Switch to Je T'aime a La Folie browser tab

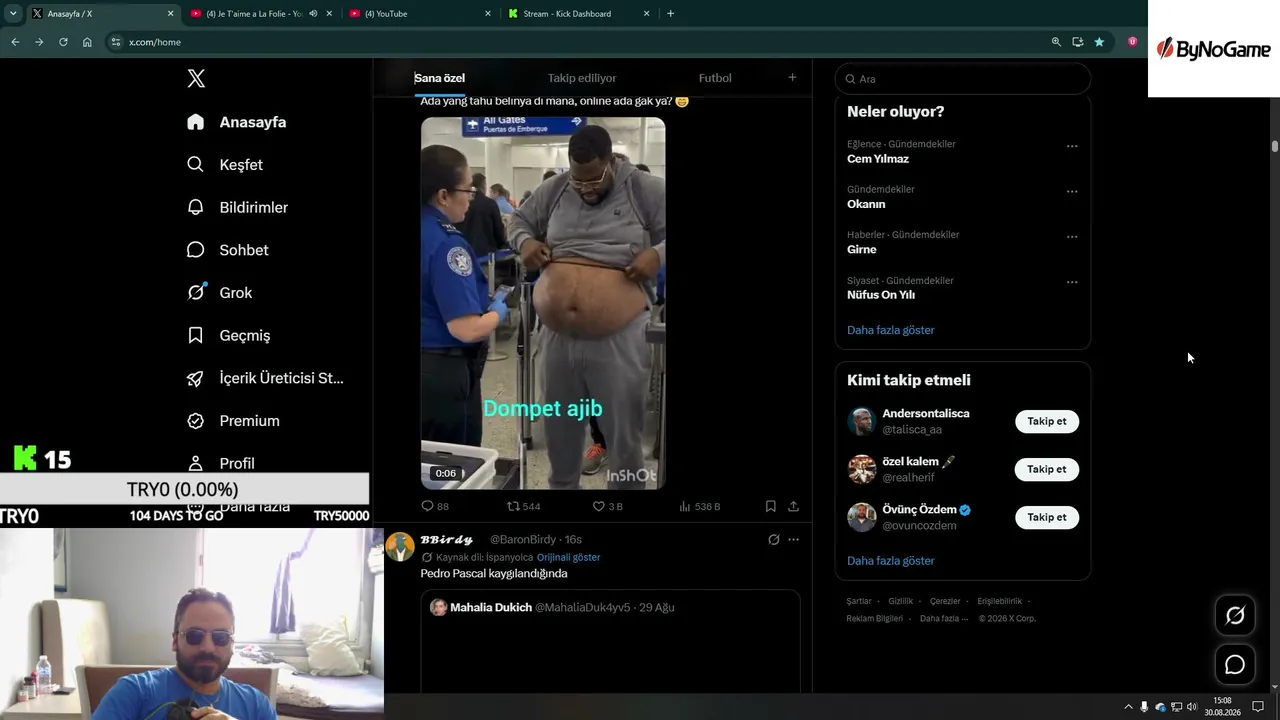coord(261,14)
